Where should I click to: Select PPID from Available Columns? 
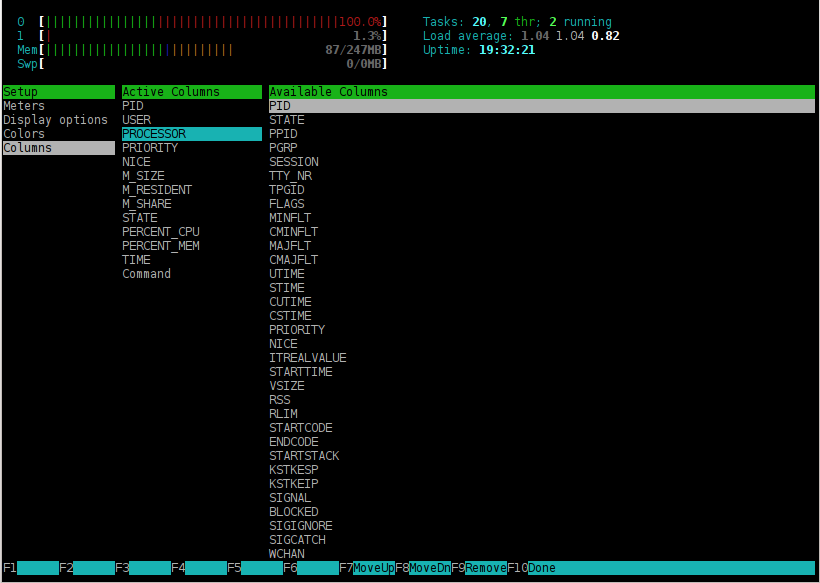(x=283, y=134)
